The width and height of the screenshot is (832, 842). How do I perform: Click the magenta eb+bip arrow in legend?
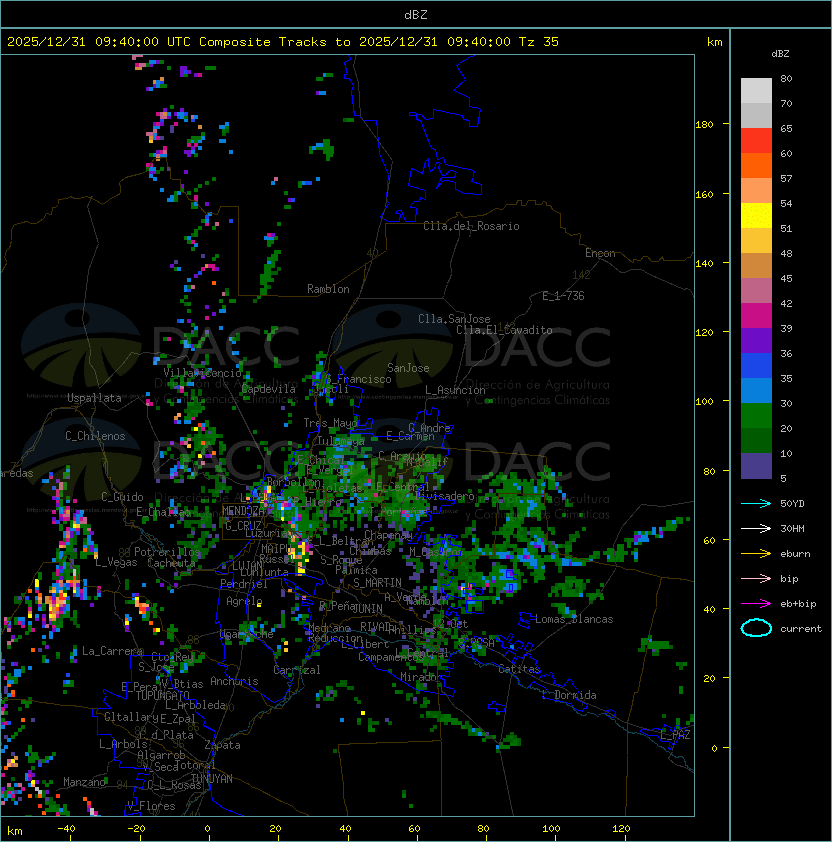756,604
